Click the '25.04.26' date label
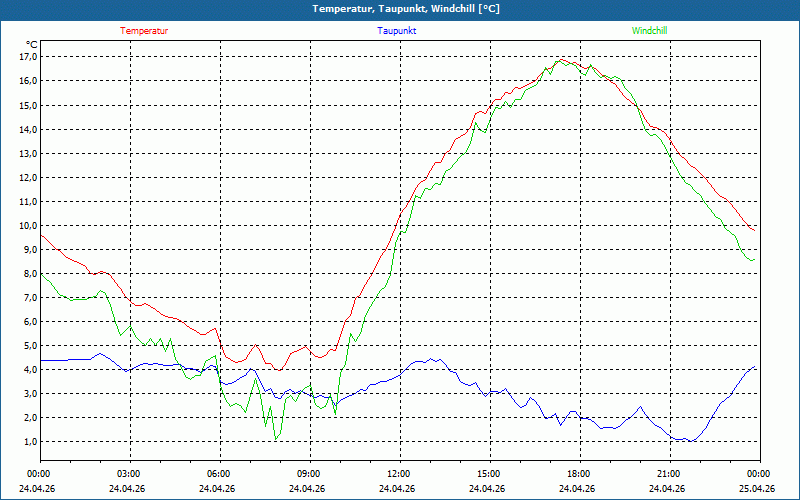 tap(757, 488)
